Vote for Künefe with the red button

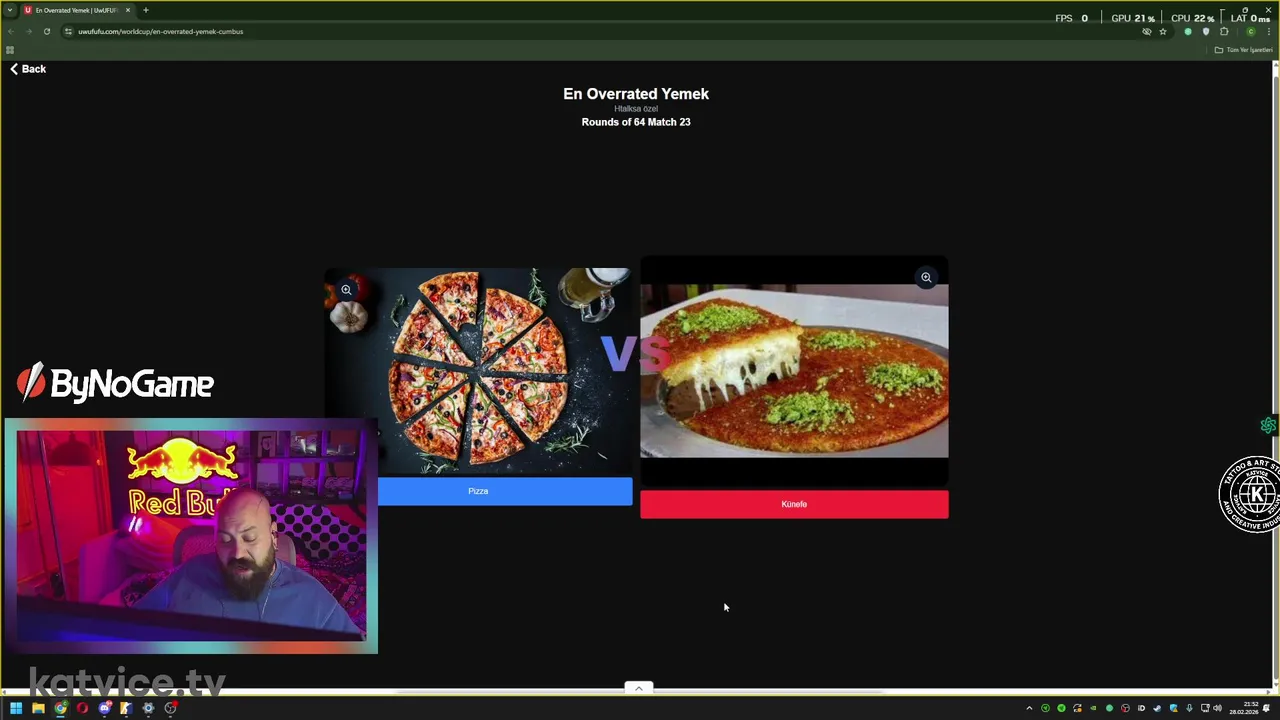click(x=794, y=504)
